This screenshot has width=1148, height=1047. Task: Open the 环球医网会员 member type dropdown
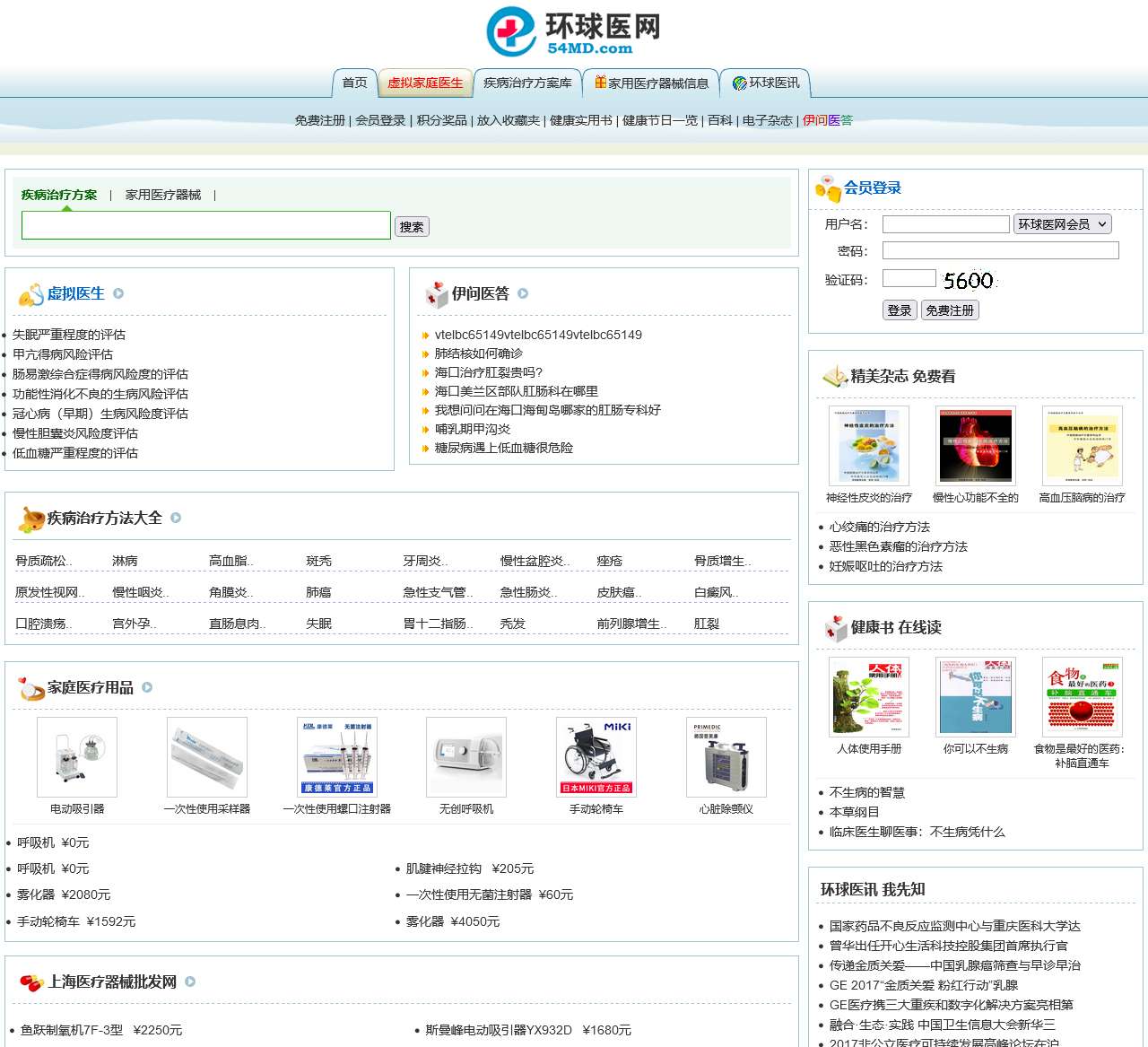click(x=1062, y=224)
